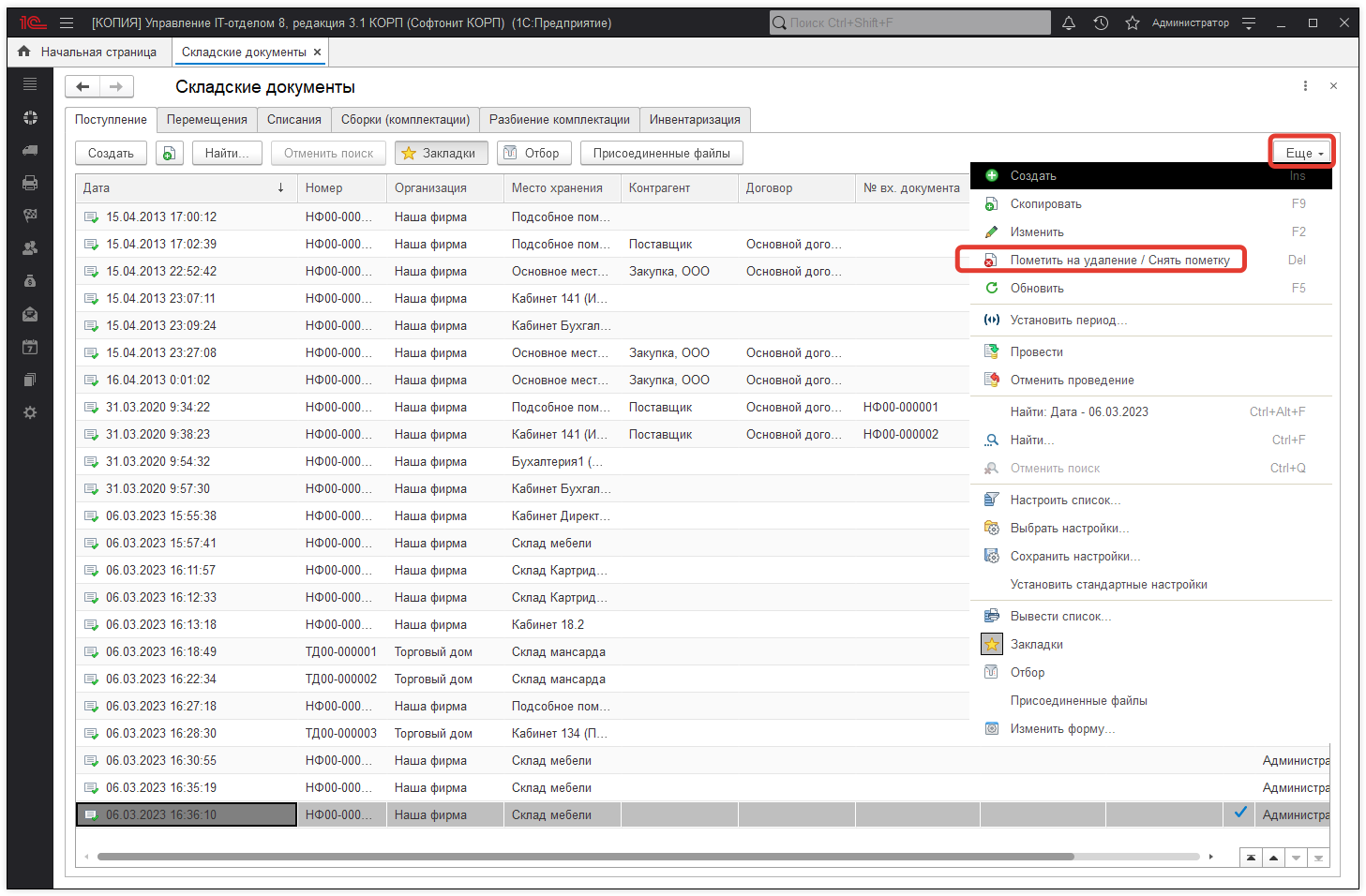
Task: Open settings gear in left sidebar
Action: pos(30,412)
